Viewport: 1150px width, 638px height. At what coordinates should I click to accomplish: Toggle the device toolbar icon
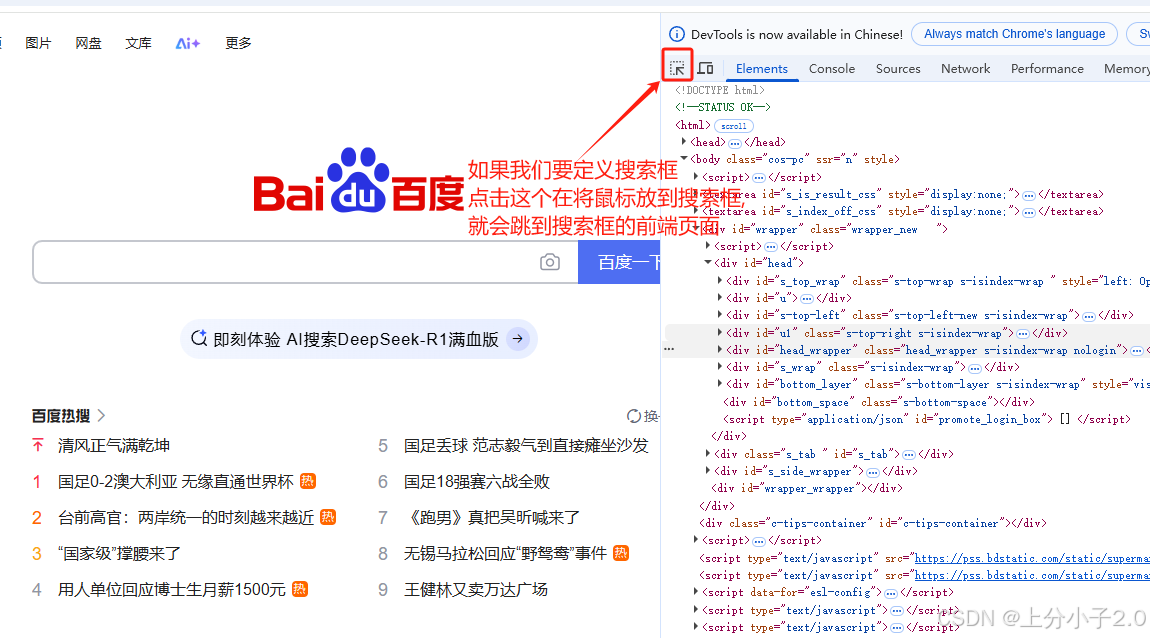(706, 68)
